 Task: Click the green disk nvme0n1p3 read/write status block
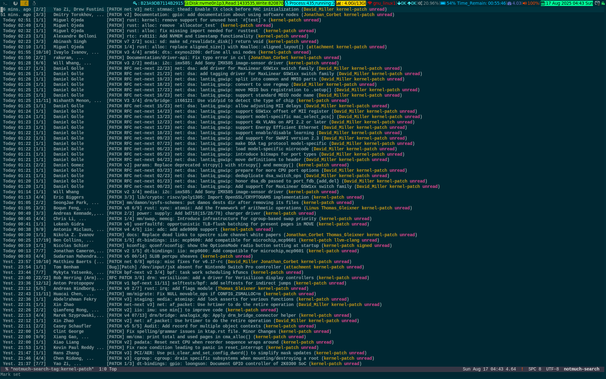pos(234,3)
